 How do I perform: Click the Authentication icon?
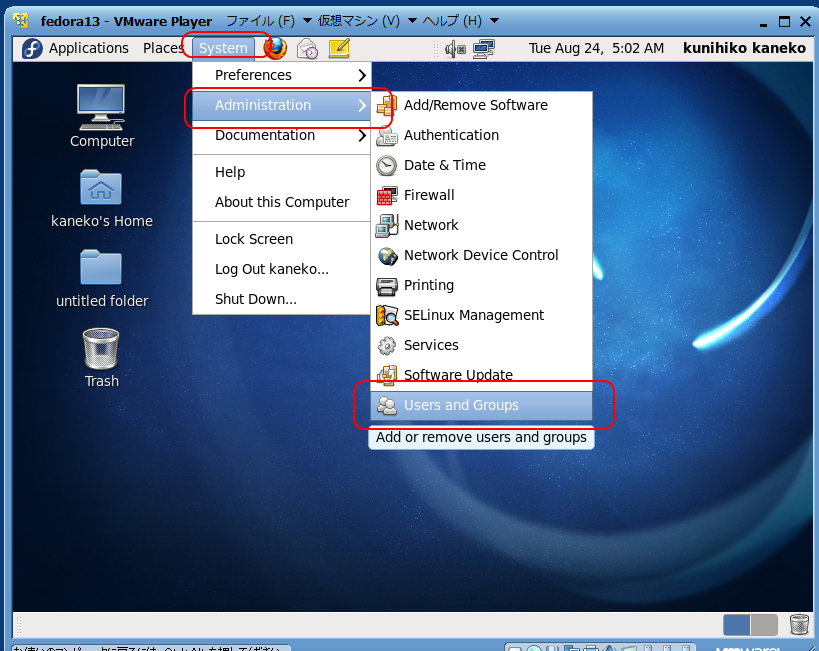point(387,136)
